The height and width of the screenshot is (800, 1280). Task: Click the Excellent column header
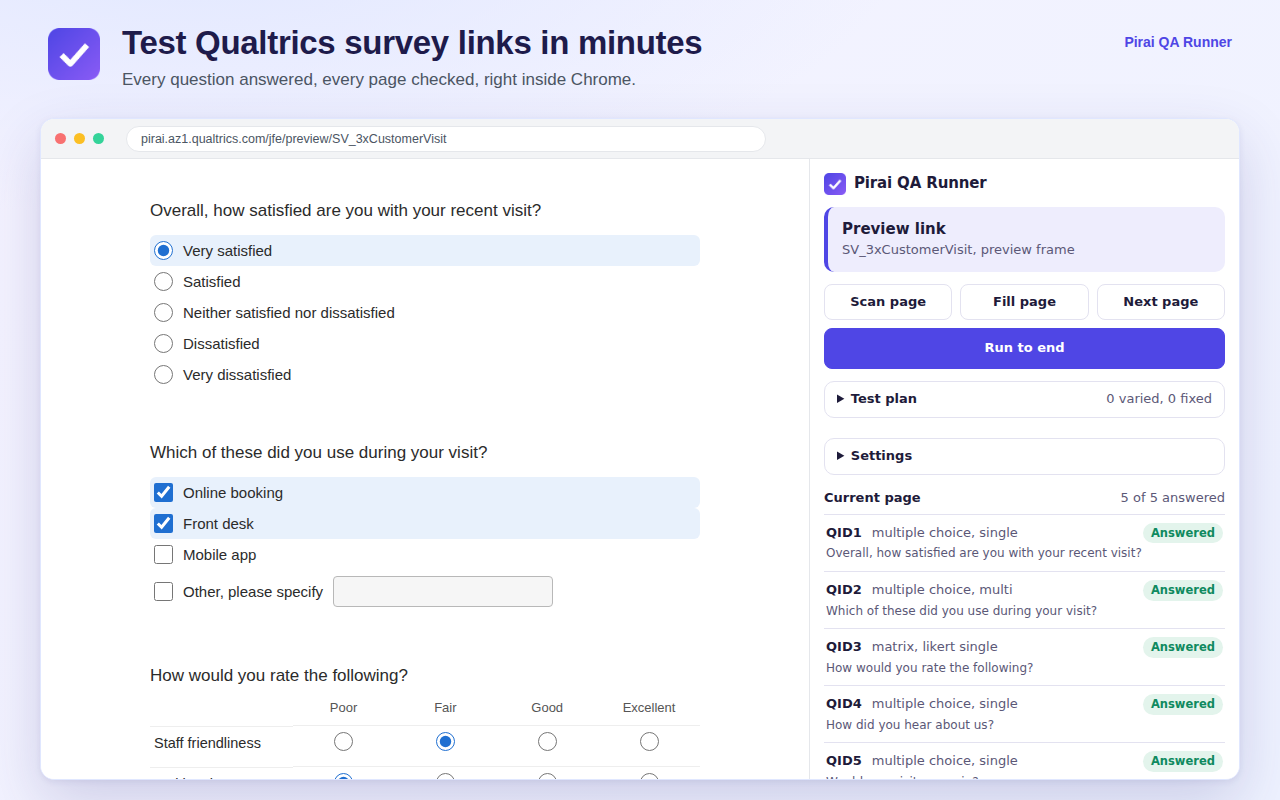[649, 708]
